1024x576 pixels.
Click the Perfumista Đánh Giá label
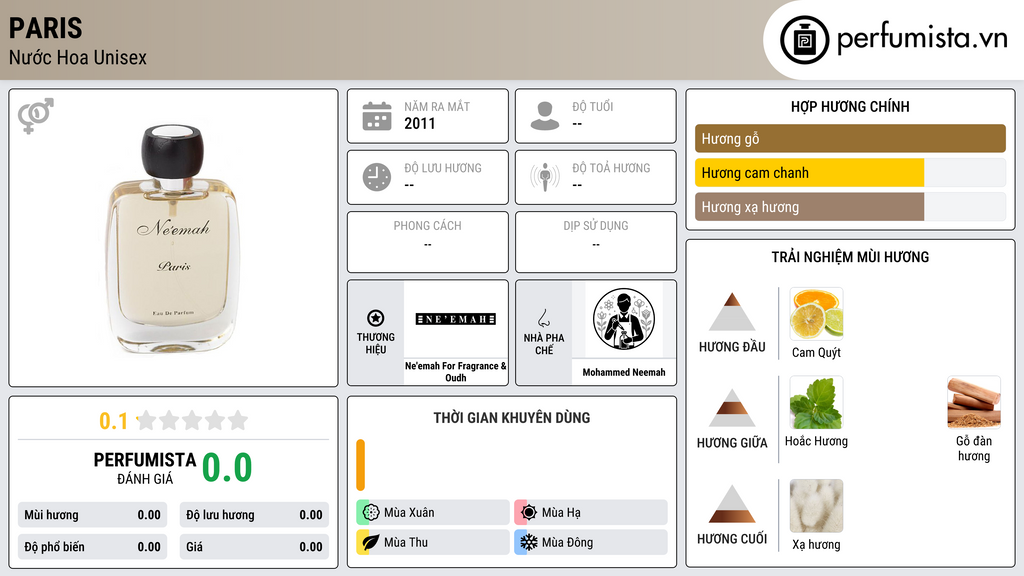[145, 468]
